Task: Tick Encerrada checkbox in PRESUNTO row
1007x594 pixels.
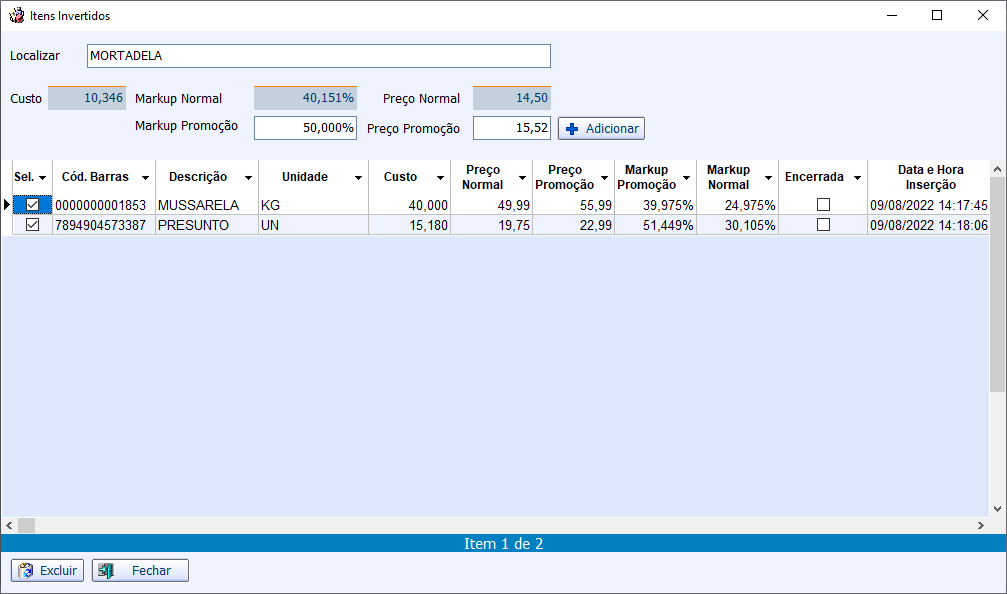Action: (823, 225)
